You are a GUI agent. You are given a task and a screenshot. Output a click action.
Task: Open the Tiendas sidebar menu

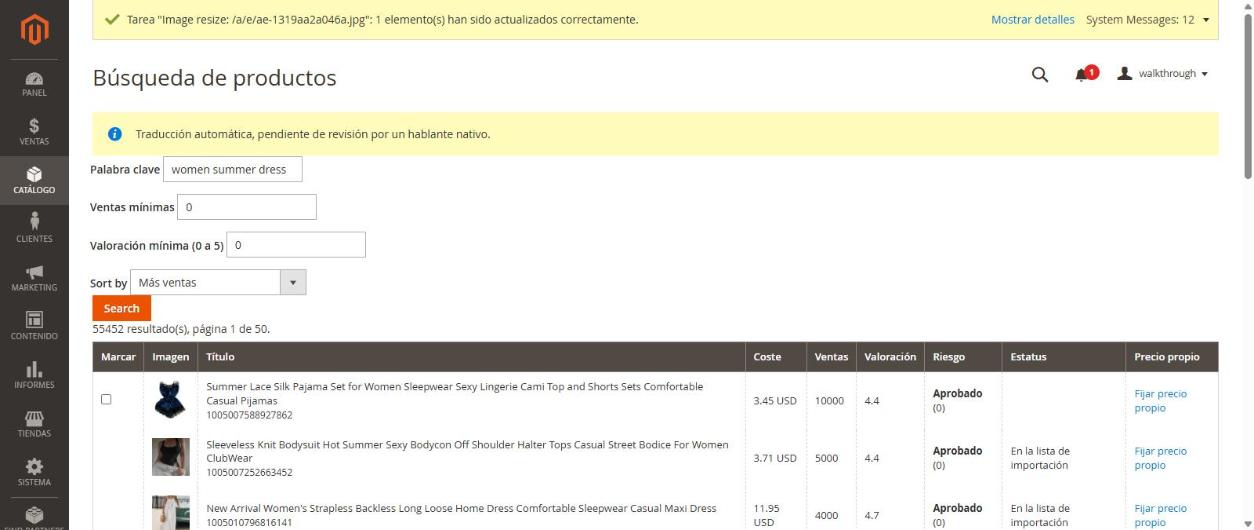coord(34,424)
